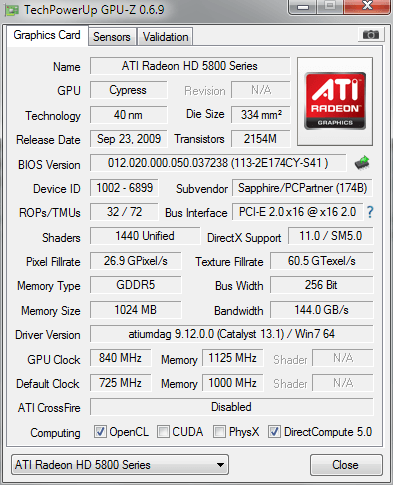Click the bus interface question mark icon
The image size is (393, 485).
pyautogui.click(x=370, y=212)
